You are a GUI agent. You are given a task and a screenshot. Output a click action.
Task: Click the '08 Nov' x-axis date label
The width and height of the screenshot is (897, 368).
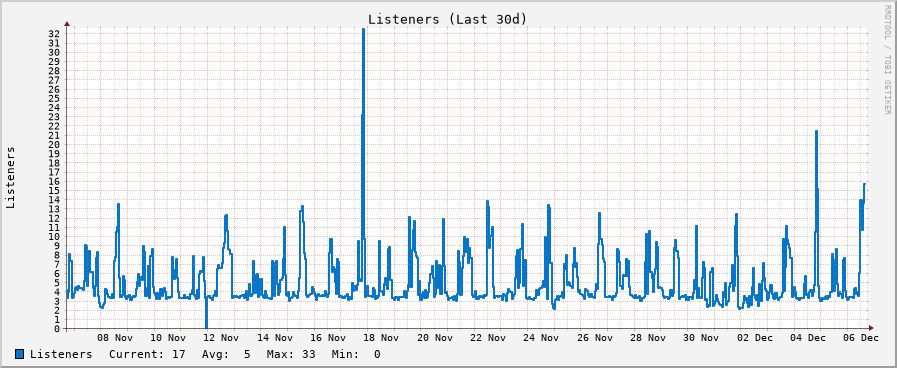pyautogui.click(x=116, y=338)
